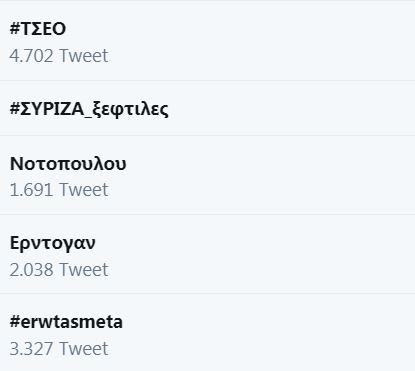Click the 4.702 Tweet count
The width and height of the screenshot is (415, 371).
(x=59, y=55)
